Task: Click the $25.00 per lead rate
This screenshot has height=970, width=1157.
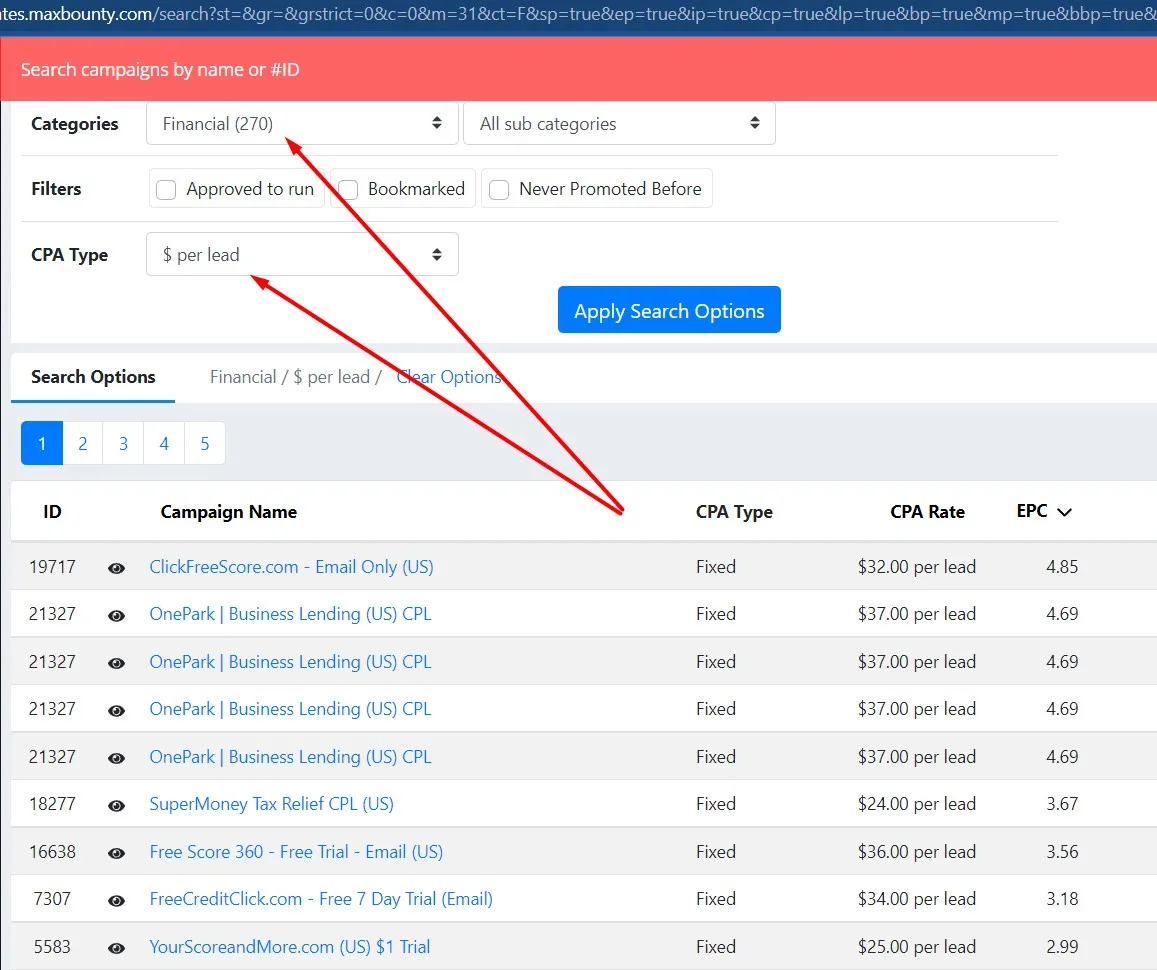Action: (x=916, y=946)
